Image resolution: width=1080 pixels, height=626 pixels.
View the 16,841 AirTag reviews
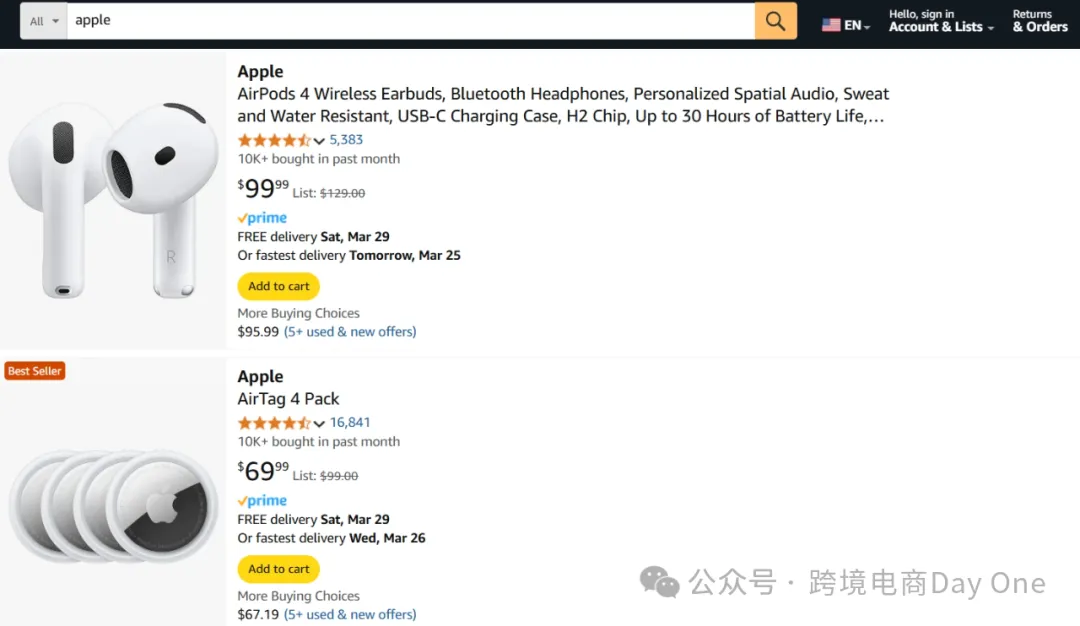(x=350, y=422)
